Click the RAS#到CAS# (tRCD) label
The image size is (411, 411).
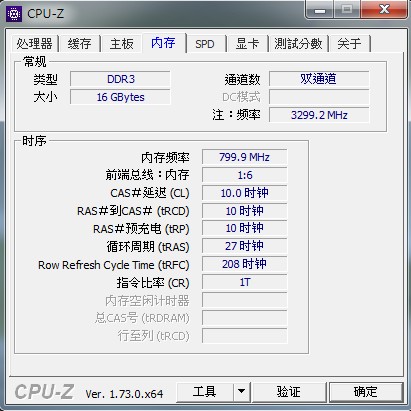[133, 211]
